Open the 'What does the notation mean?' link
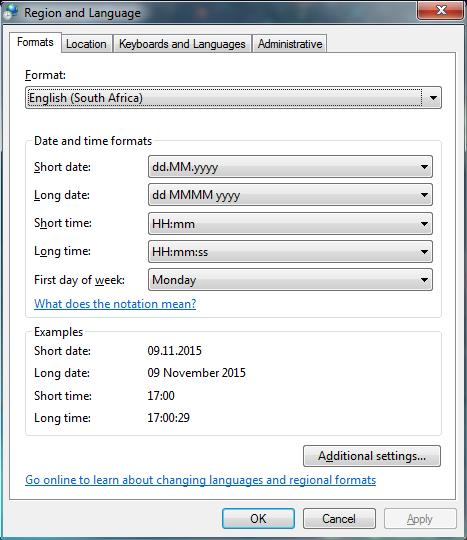Screen dimensions: 467x540 (x=115, y=304)
